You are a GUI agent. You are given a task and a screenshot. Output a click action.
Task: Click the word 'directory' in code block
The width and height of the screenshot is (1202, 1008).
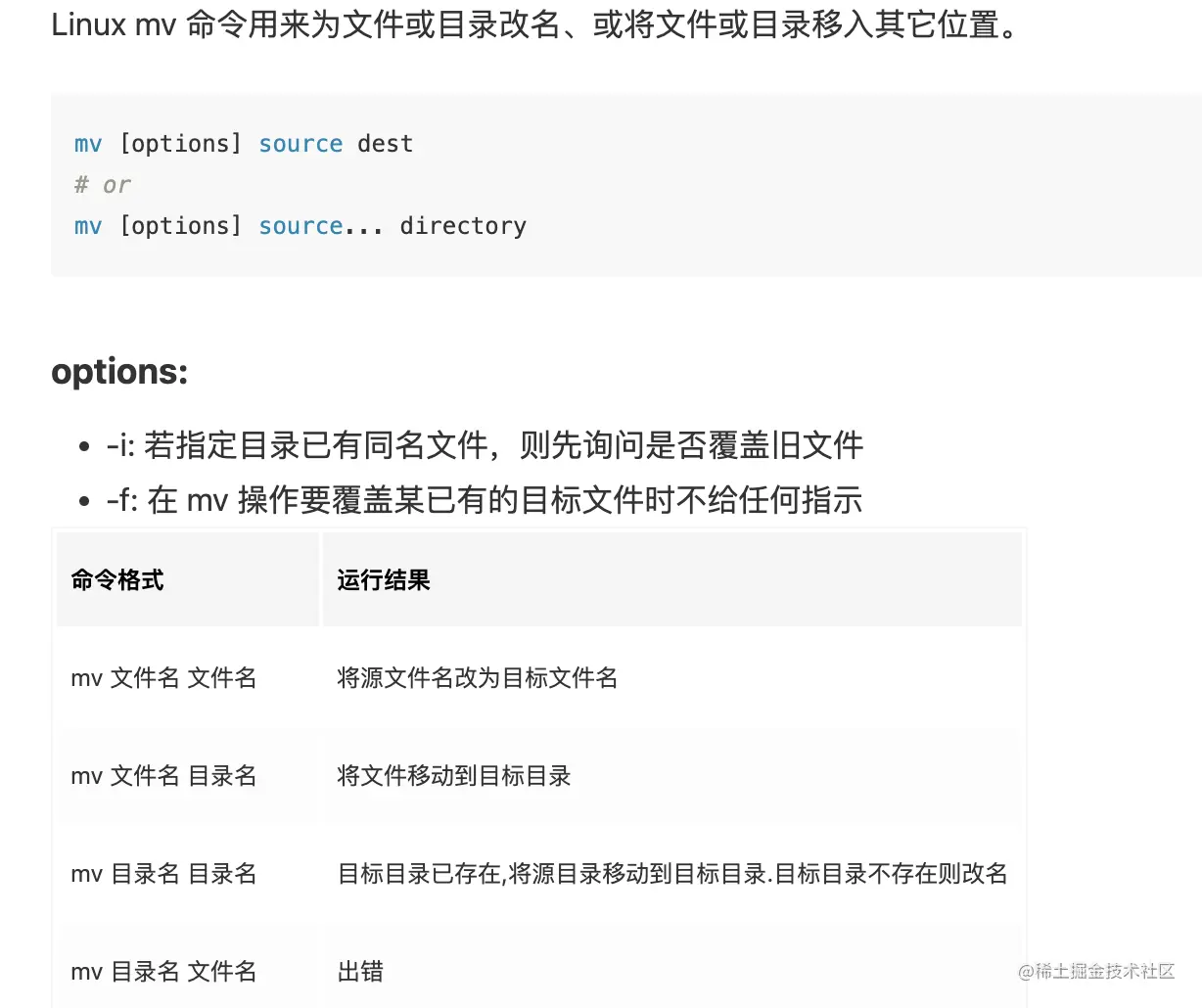(x=463, y=226)
